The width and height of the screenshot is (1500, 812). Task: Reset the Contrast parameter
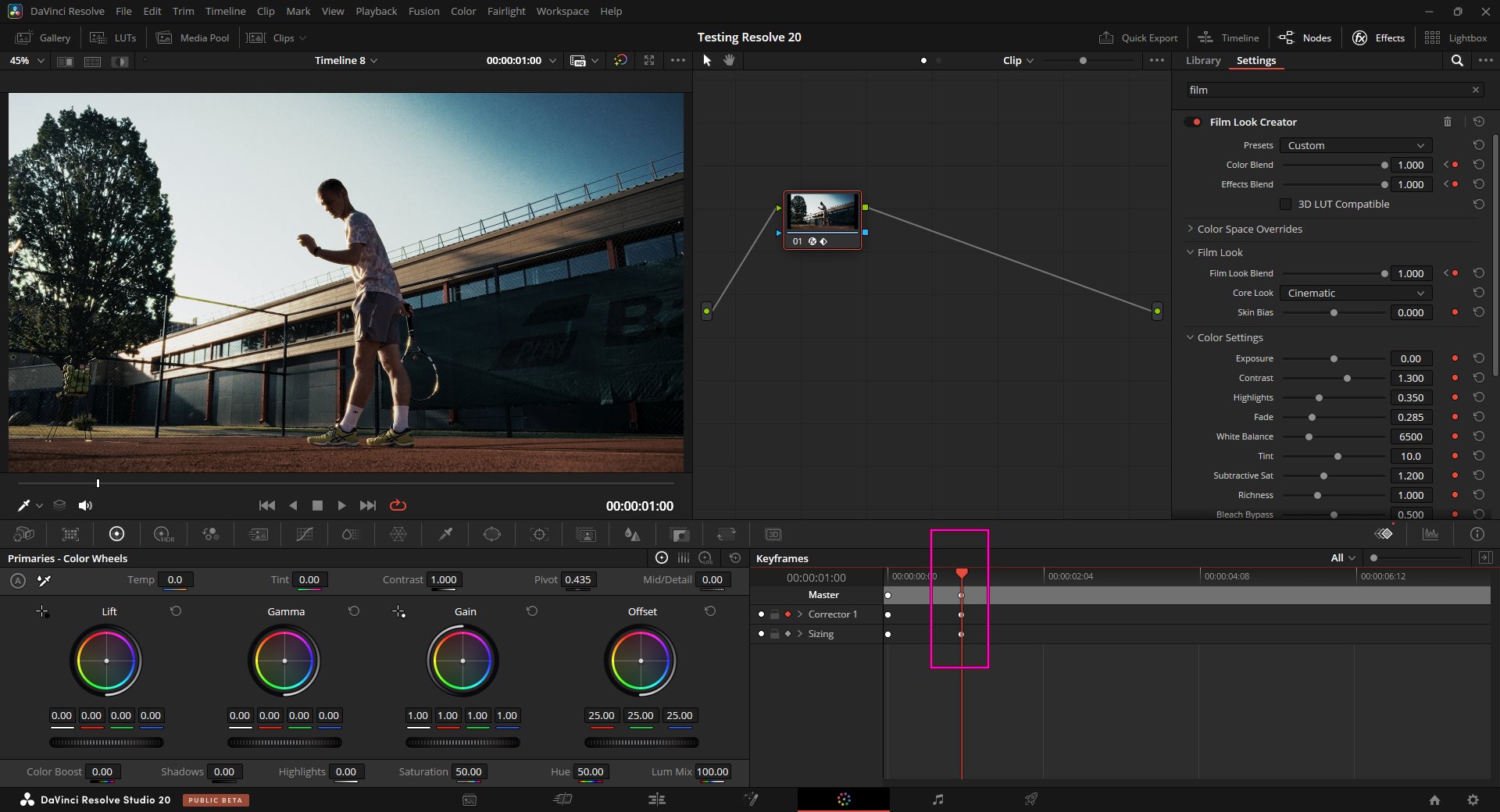click(x=1478, y=378)
